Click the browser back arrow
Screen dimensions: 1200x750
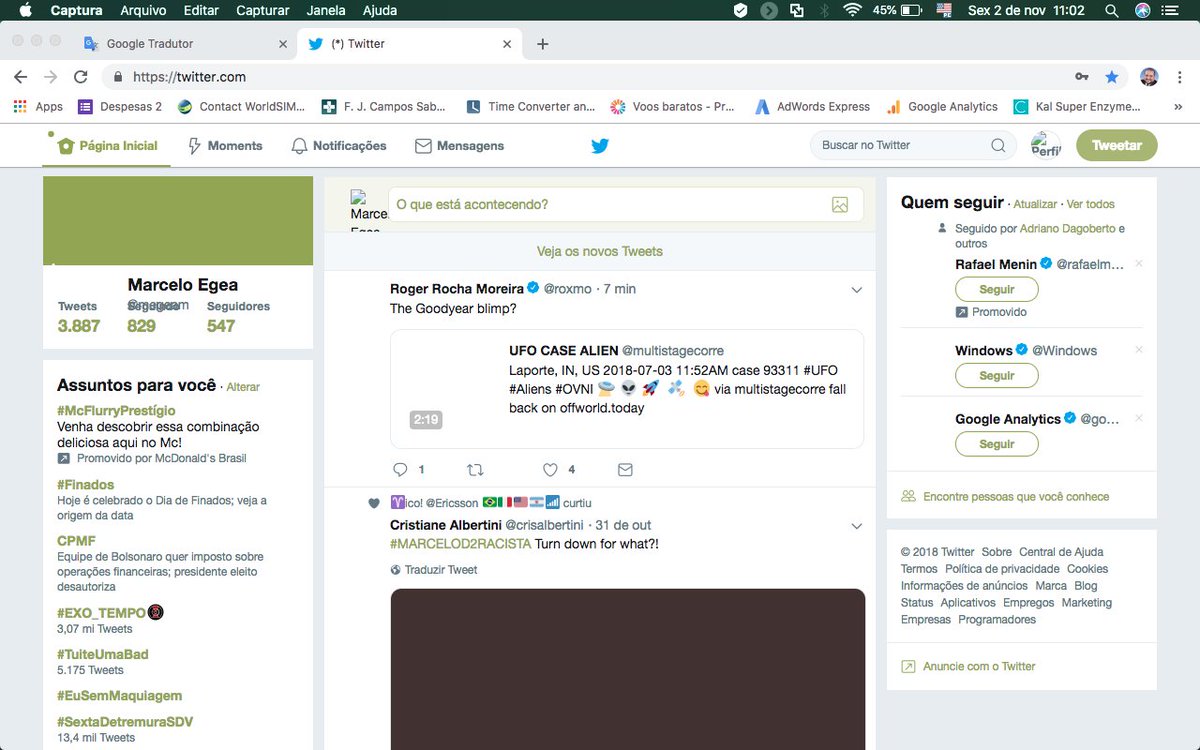pos(20,77)
